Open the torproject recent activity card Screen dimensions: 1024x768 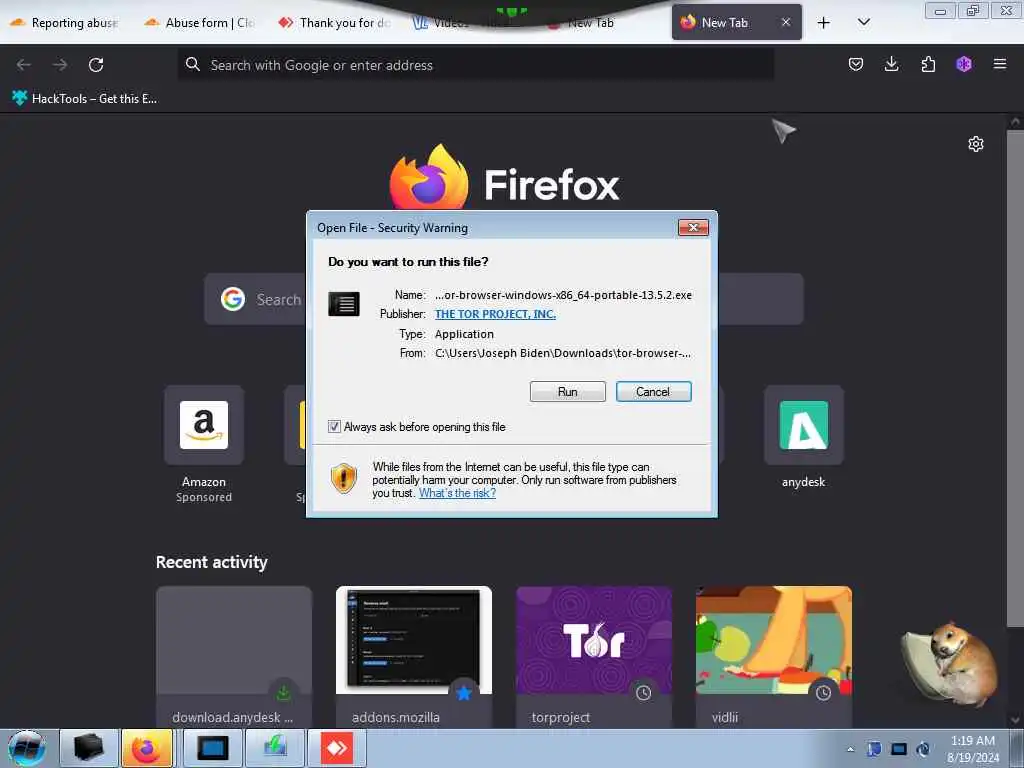point(594,657)
